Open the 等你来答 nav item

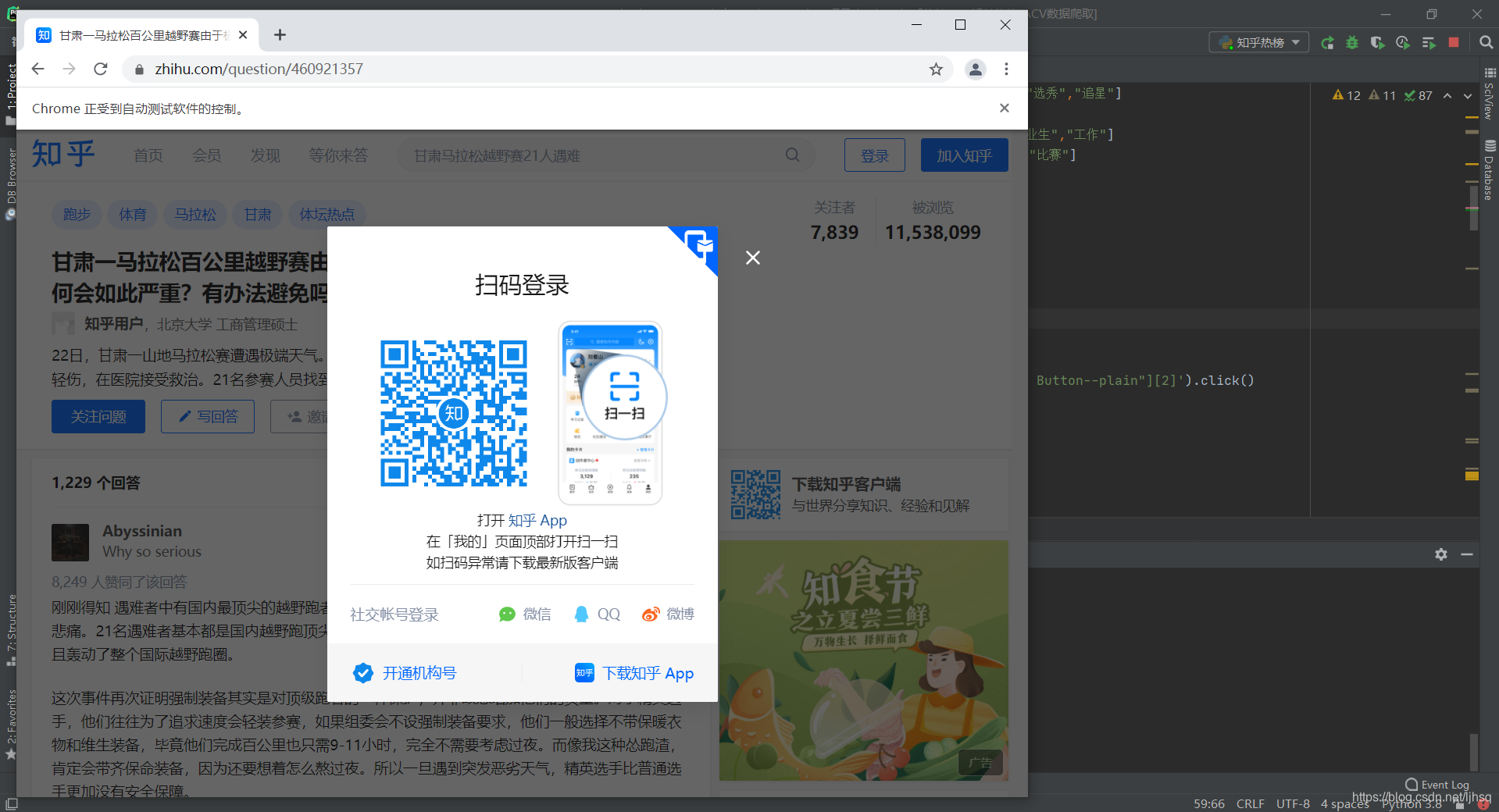338,155
